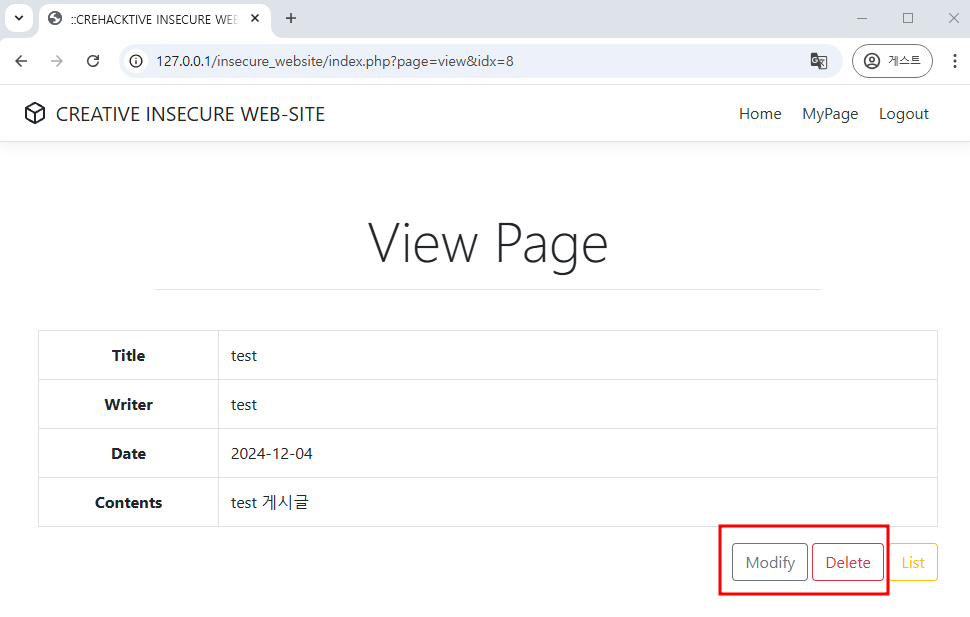This screenshot has height=617, width=970.
Task: Open the tab search dropdown arrow
Action: (x=19, y=18)
